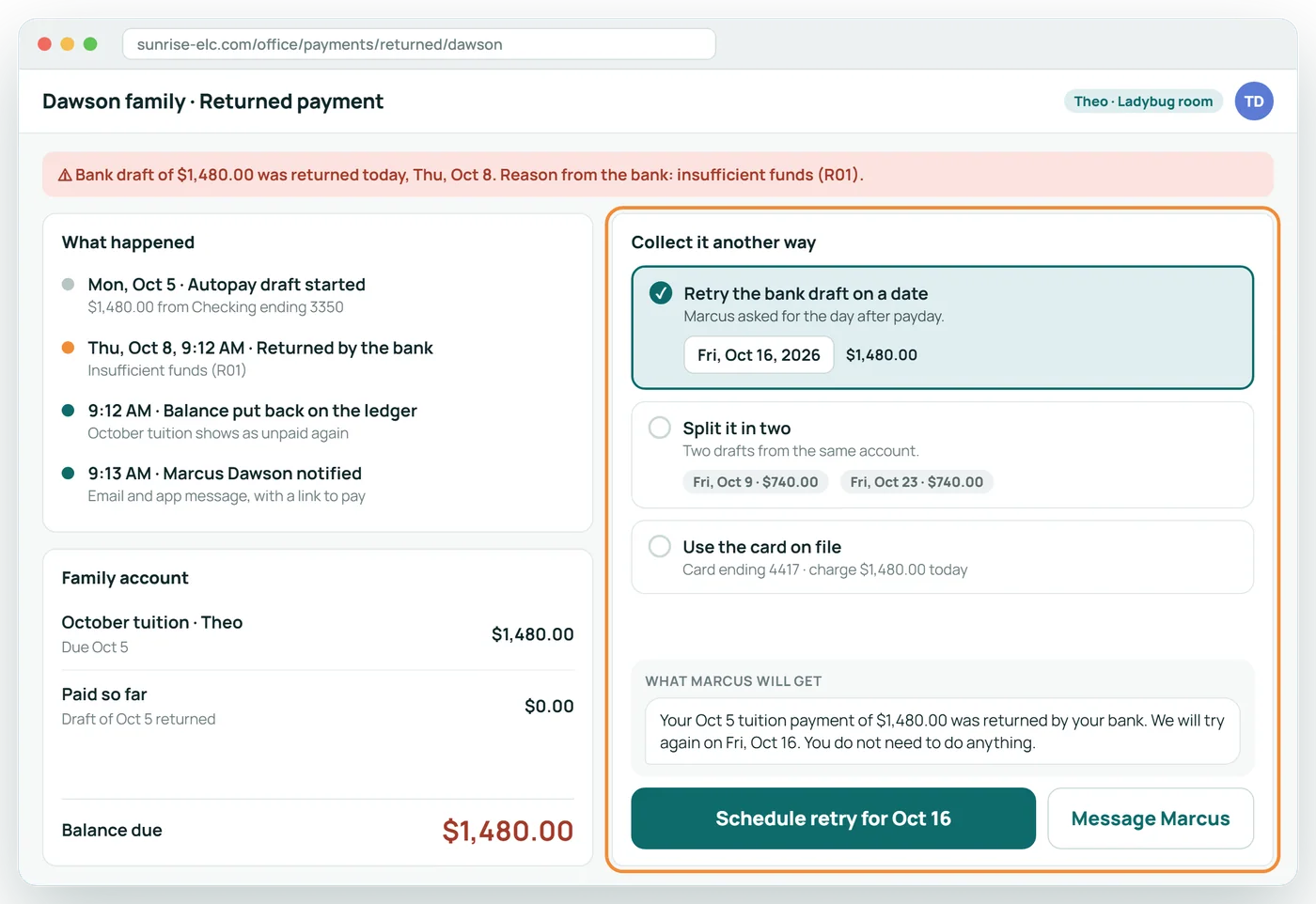
Task: Click the $1,480.00 retry amount
Action: pyautogui.click(x=882, y=355)
